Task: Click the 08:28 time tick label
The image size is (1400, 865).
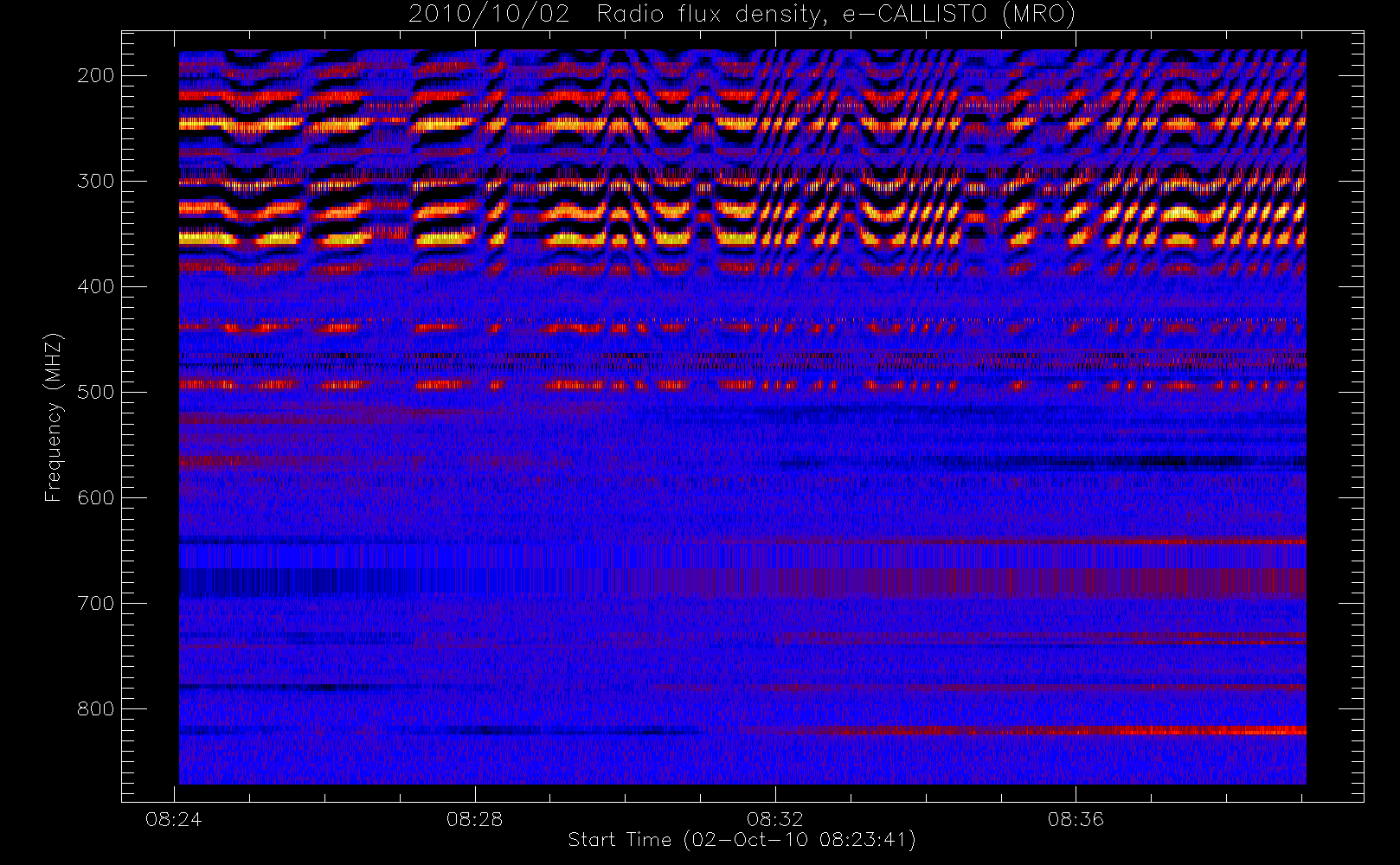Action: (x=474, y=818)
